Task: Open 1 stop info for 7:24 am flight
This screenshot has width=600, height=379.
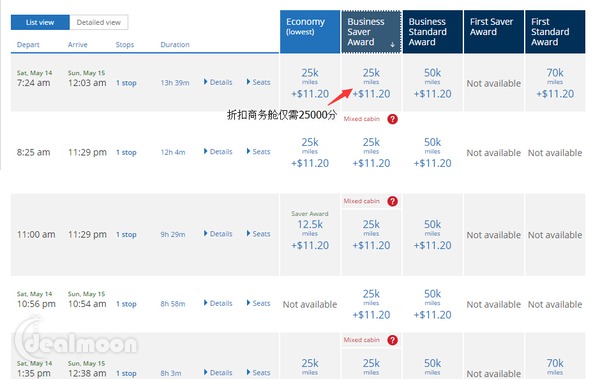Action: tap(126, 83)
